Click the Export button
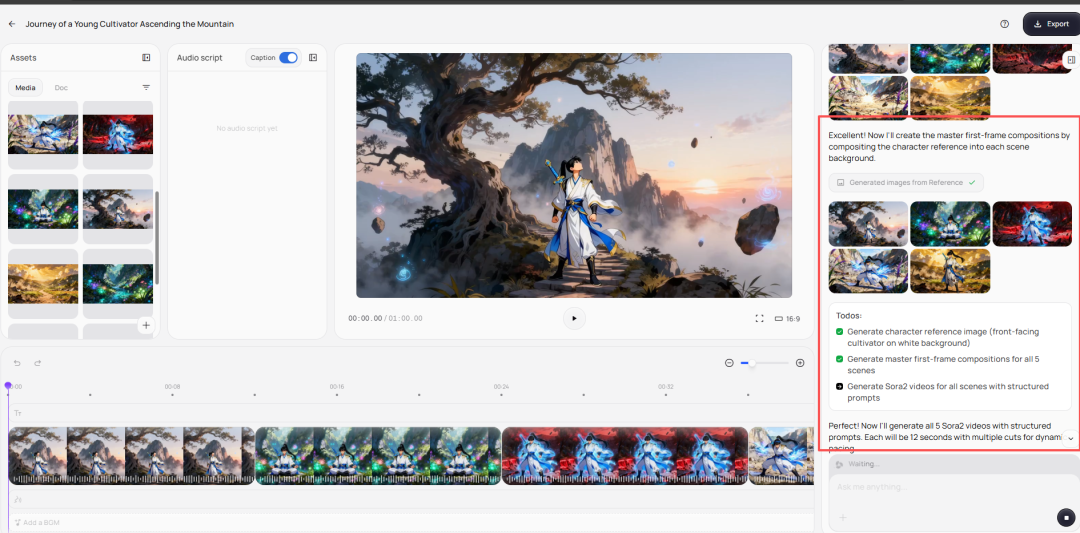 [1050, 24]
